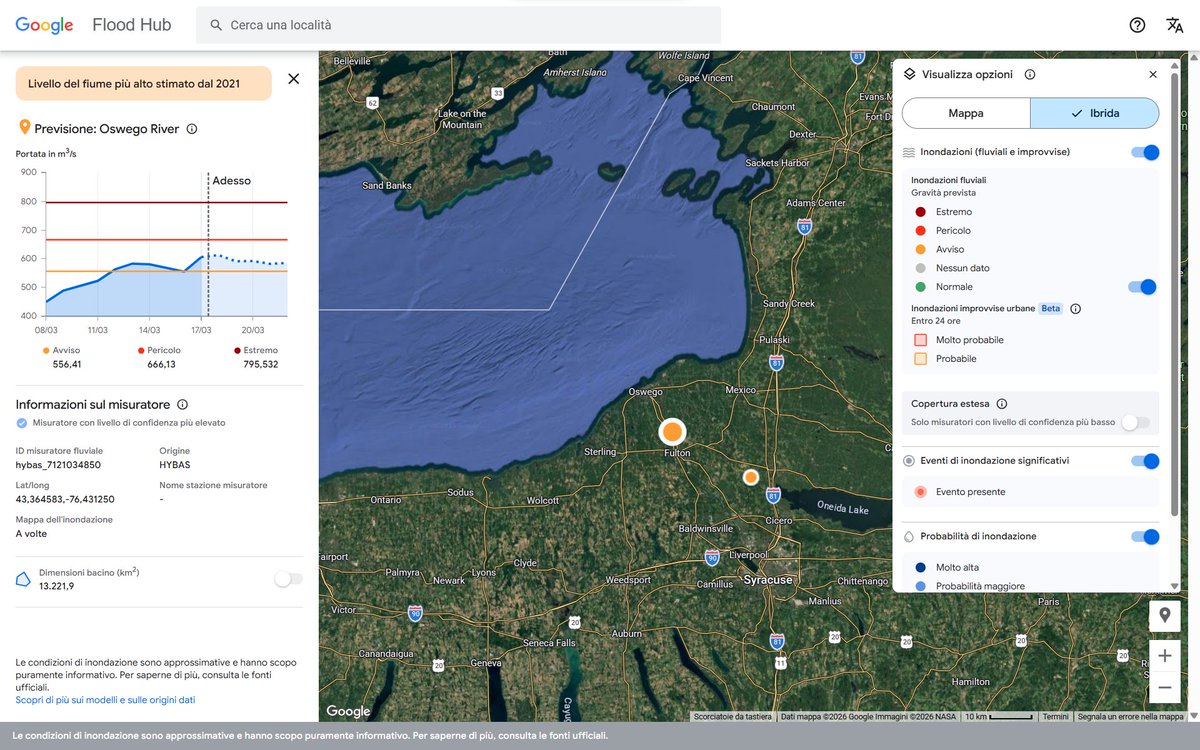Enable the Dimensioni bacino switch
1200x750 pixels.
click(288, 579)
